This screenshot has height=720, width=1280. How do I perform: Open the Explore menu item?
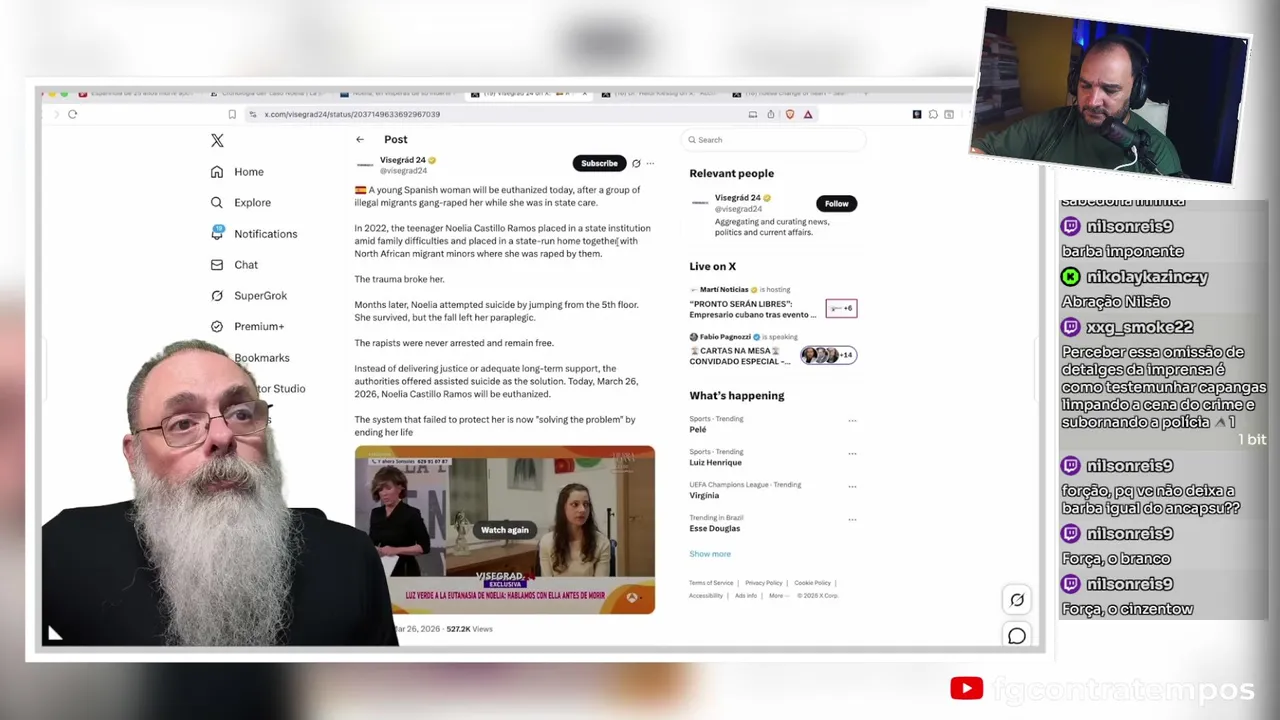point(241,203)
